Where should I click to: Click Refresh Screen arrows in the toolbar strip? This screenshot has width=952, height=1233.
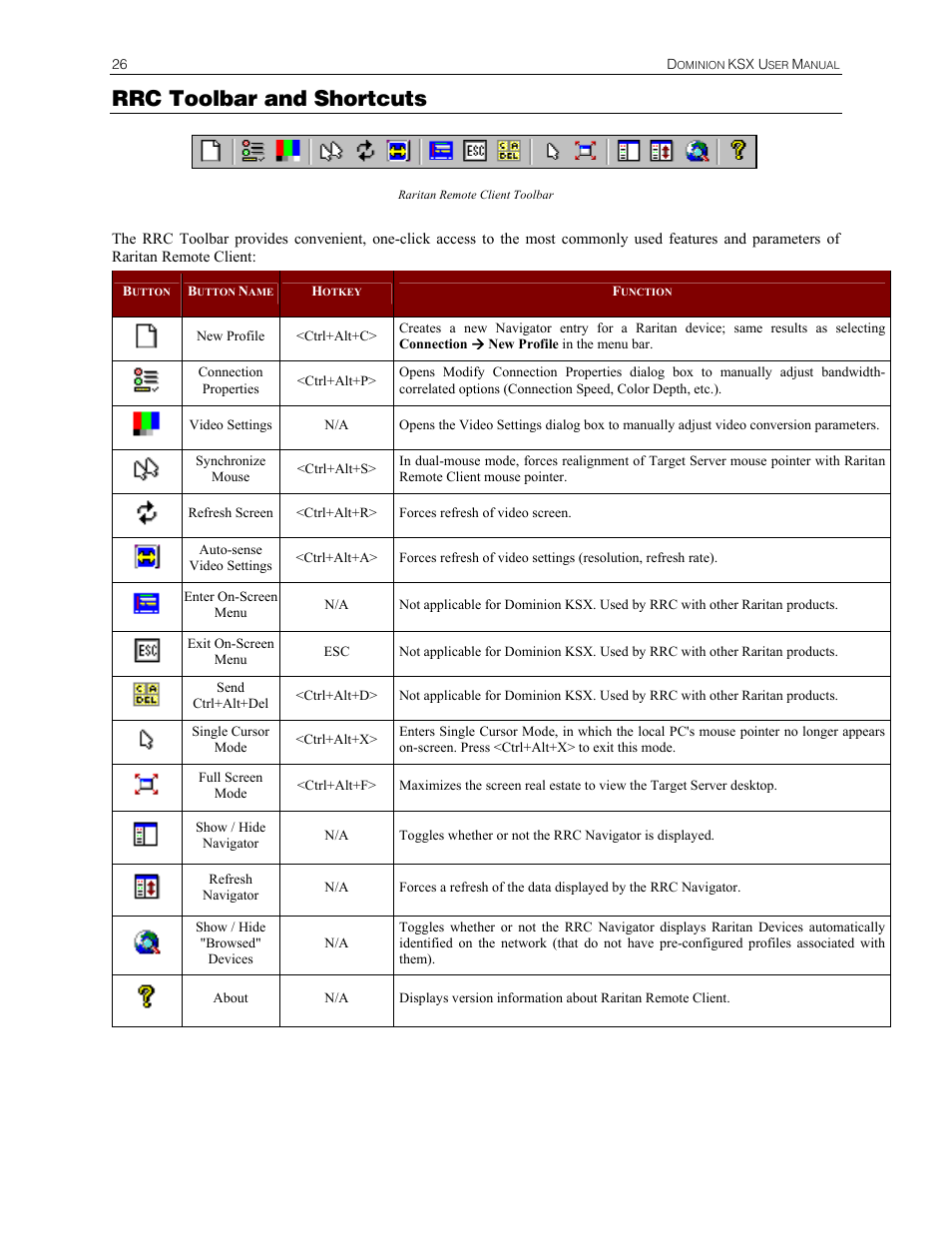[365, 151]
